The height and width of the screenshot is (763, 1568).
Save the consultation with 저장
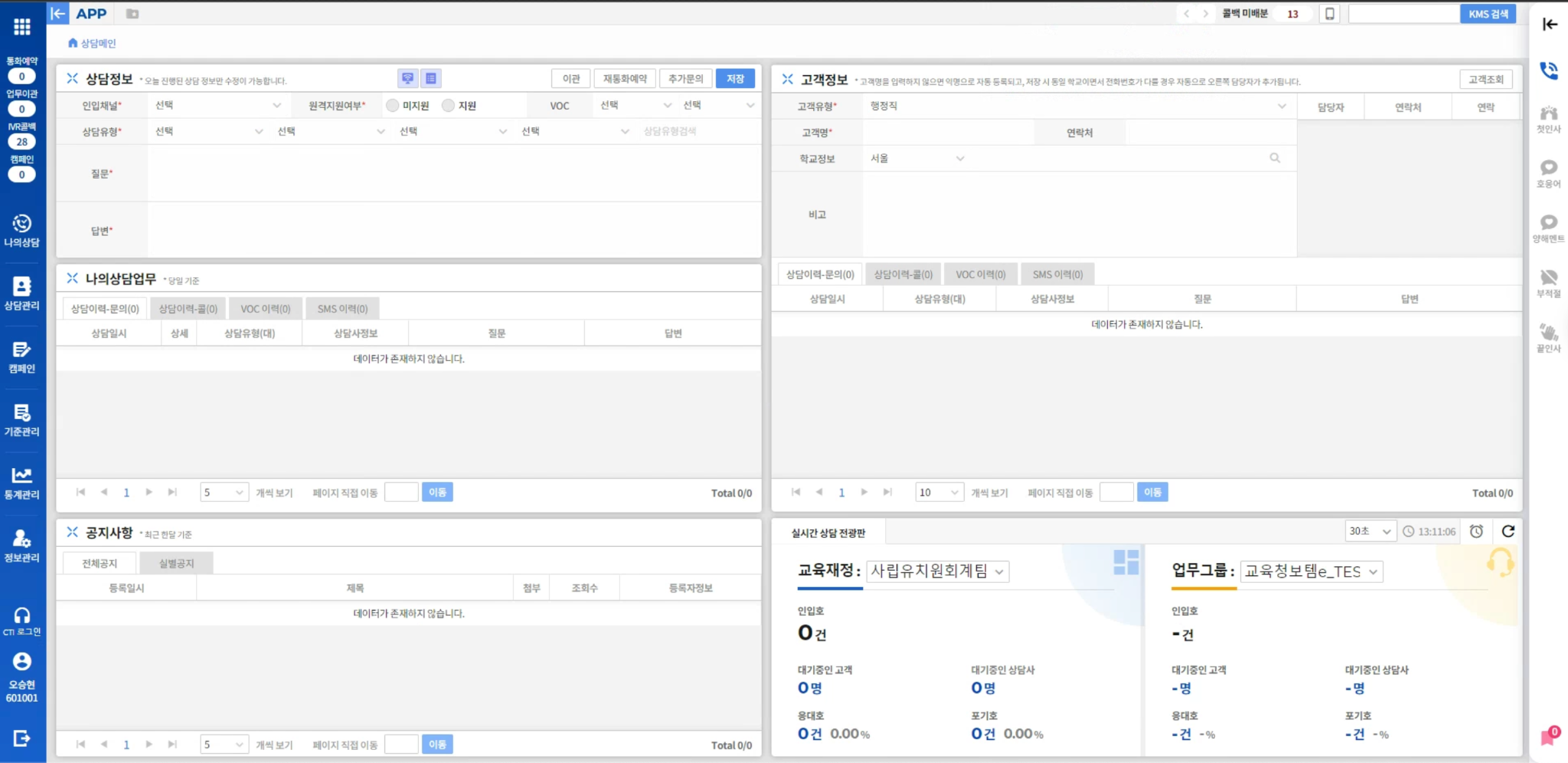tap(736, 78)
